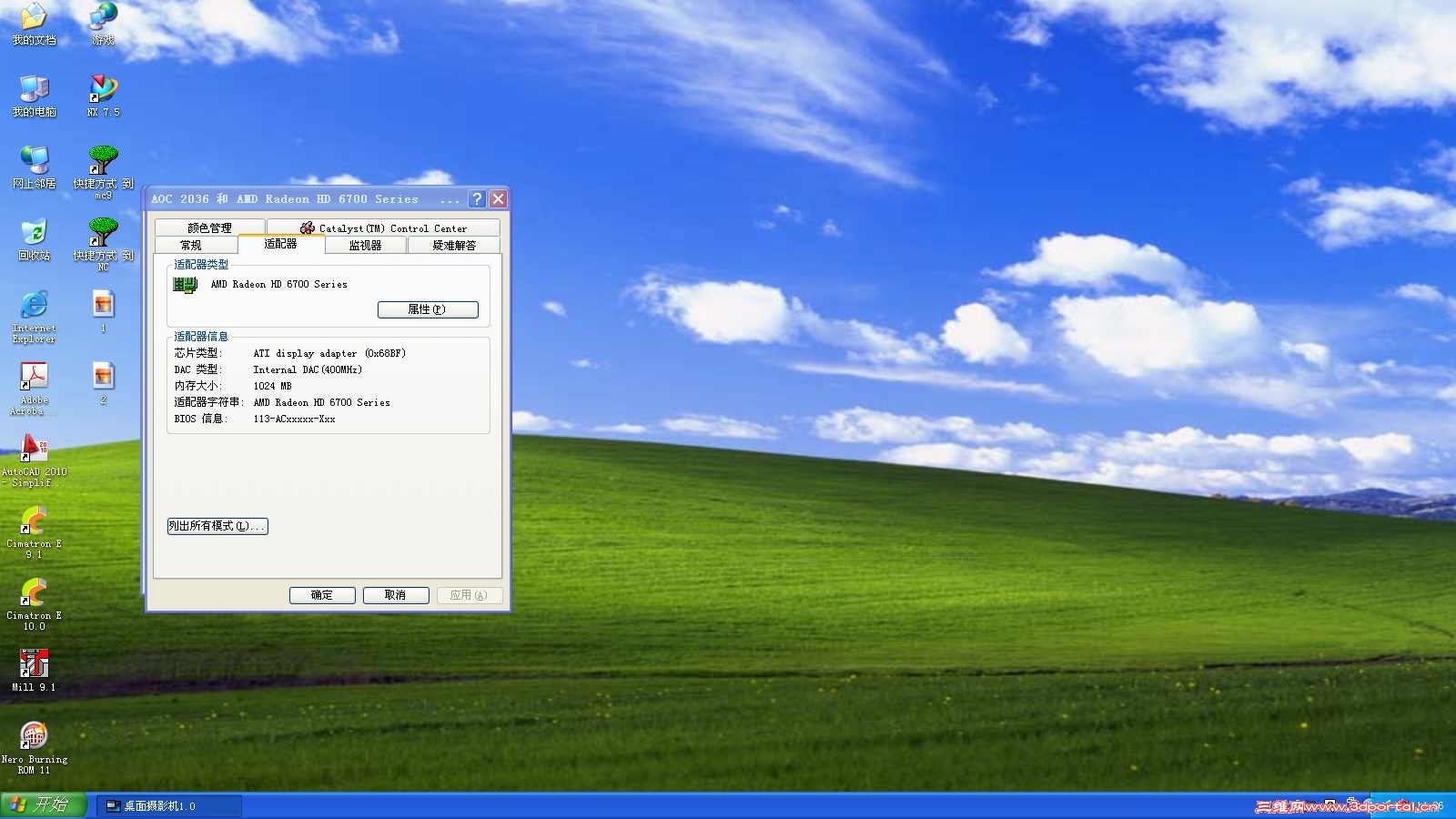Click the adapter name under 适配器类型

coord(279,285)
